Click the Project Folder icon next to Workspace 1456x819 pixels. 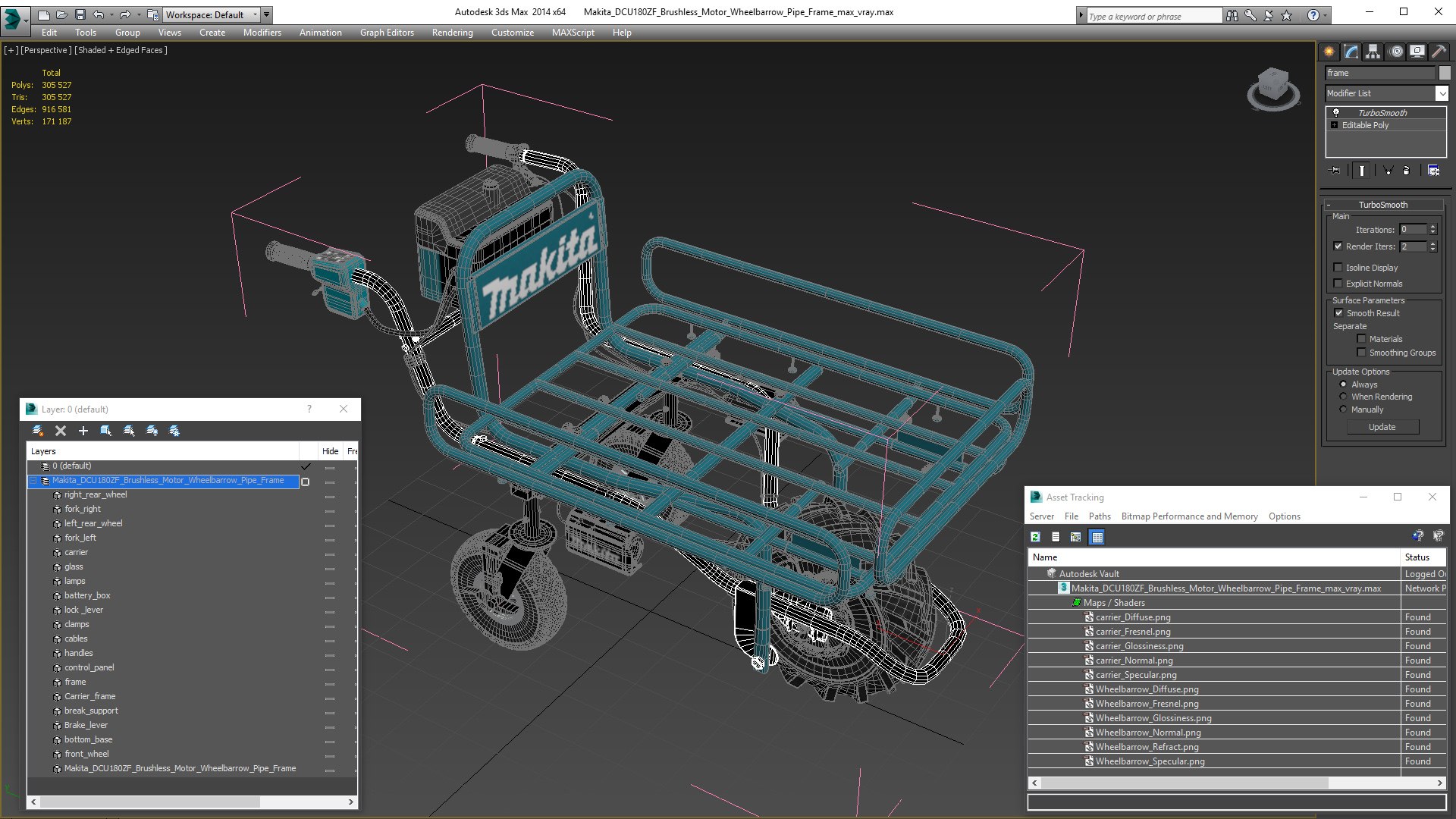152,14
